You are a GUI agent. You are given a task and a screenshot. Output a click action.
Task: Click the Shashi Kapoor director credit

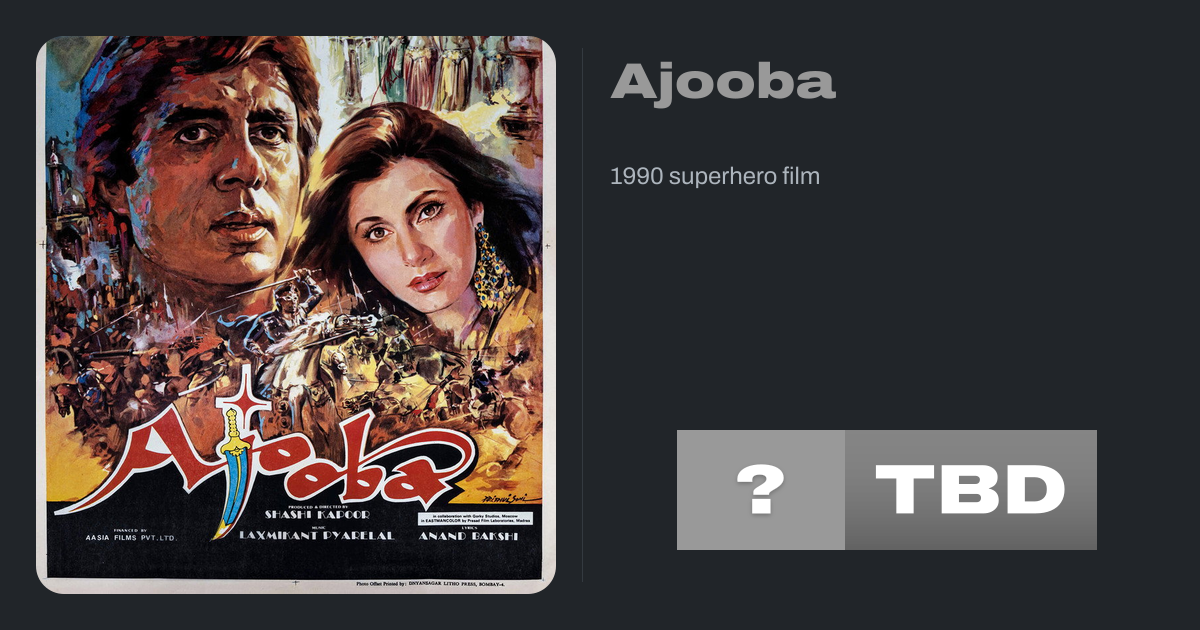pyautogui.click(x=317, y=514)
